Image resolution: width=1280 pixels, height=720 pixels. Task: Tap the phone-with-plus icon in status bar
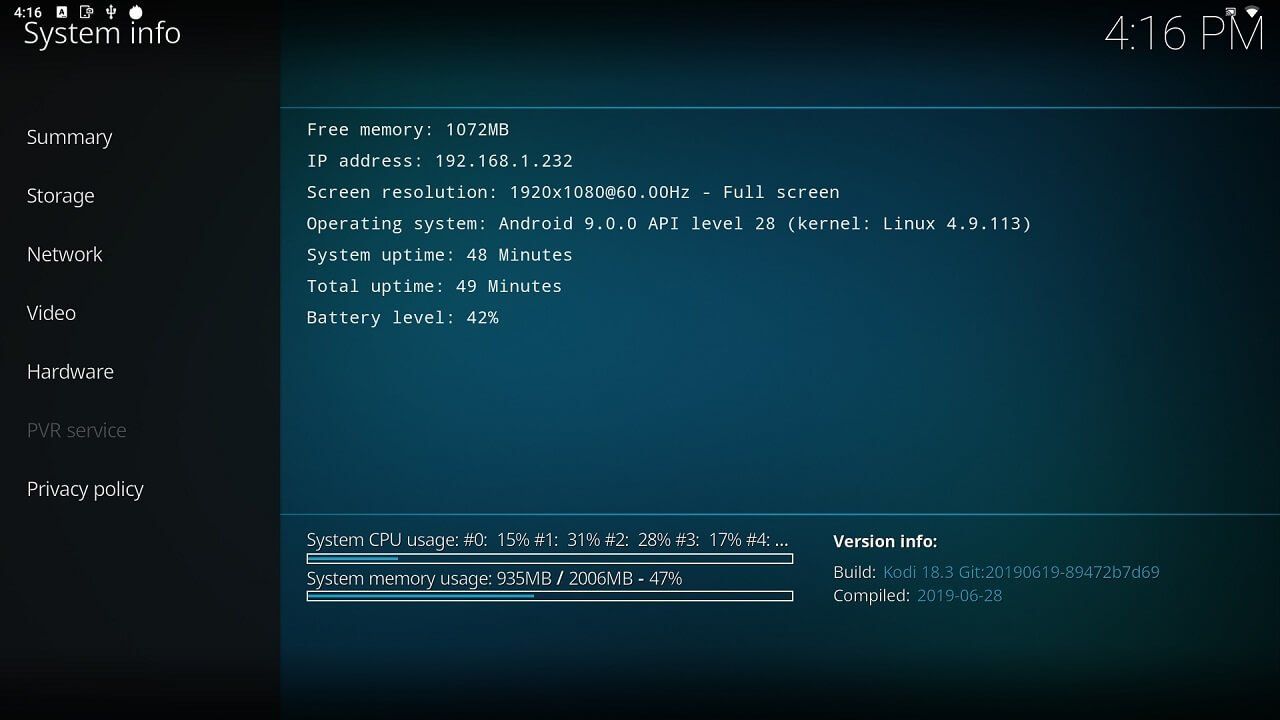point(86,12)
